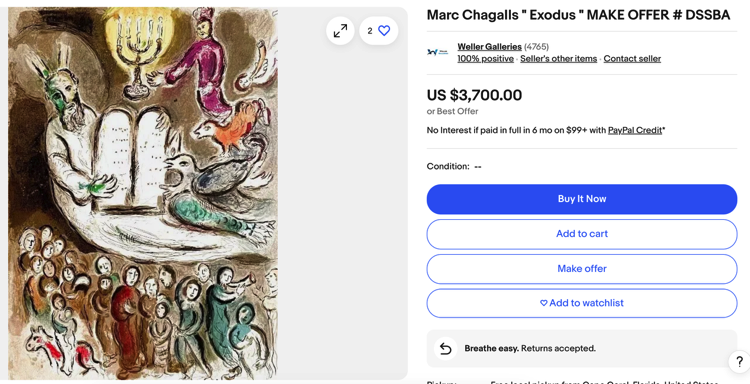
Task: Click the Returns accepted banner
Action: click(582, 349)
